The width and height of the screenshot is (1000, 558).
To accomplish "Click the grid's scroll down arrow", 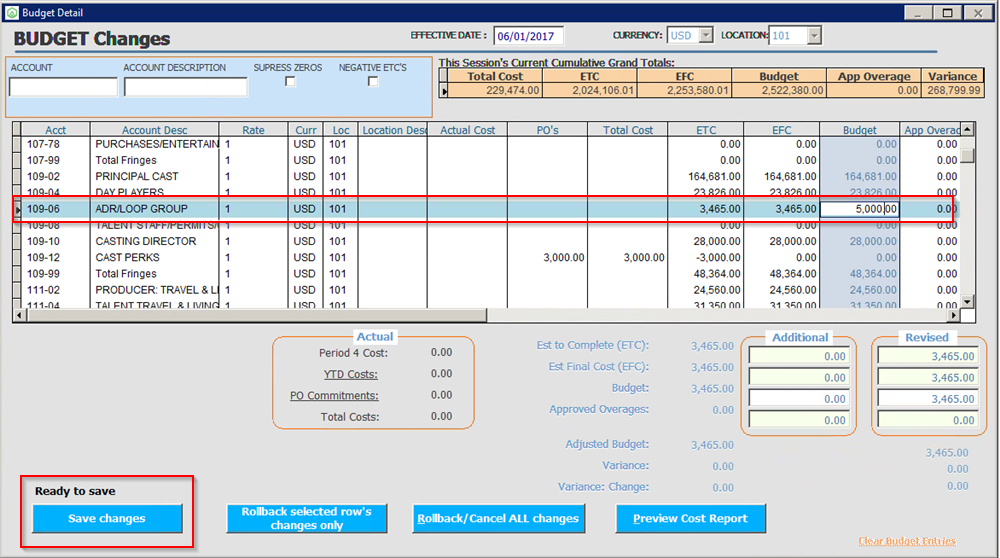I will (967, 302).
